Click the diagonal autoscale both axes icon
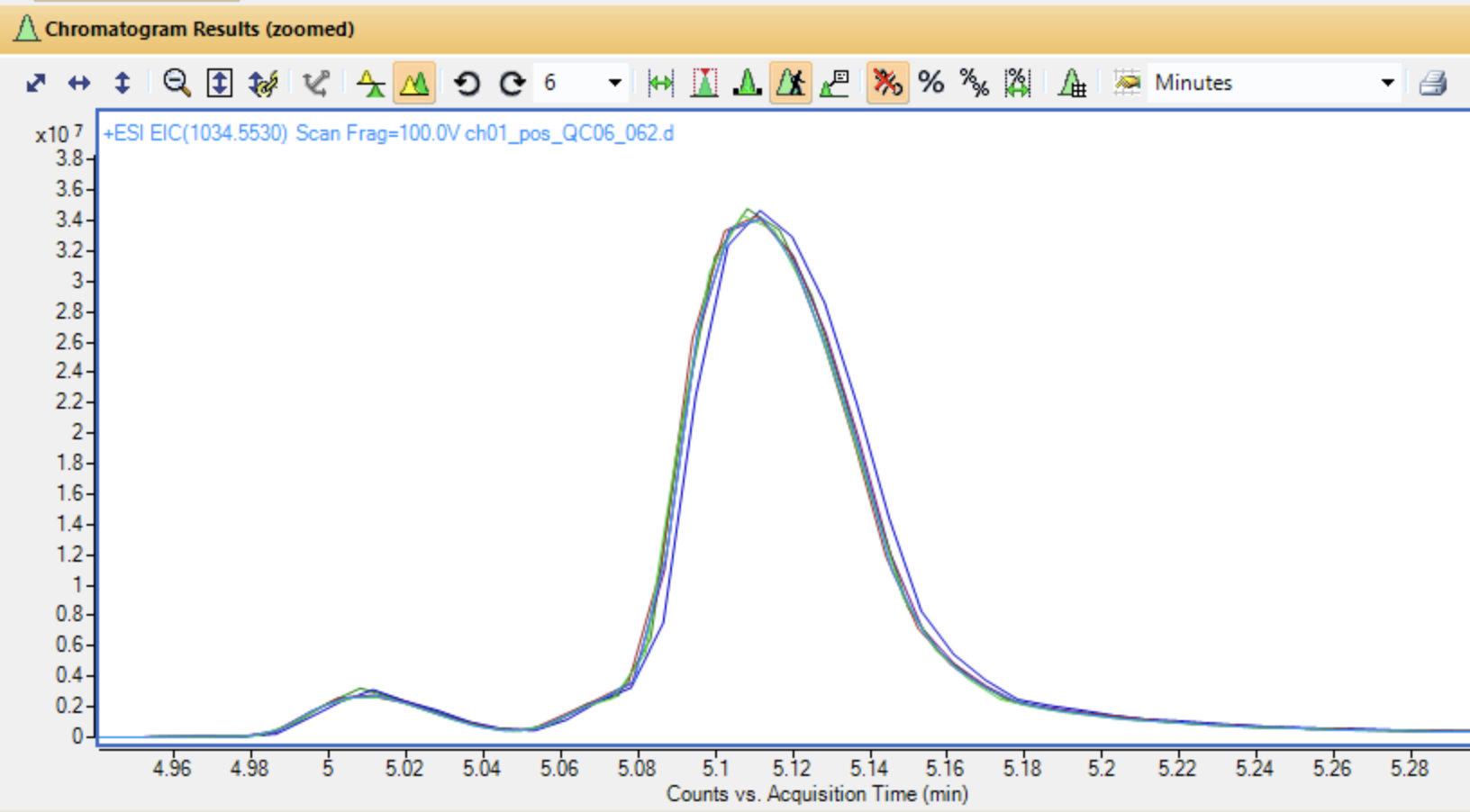 click(36, 84)
